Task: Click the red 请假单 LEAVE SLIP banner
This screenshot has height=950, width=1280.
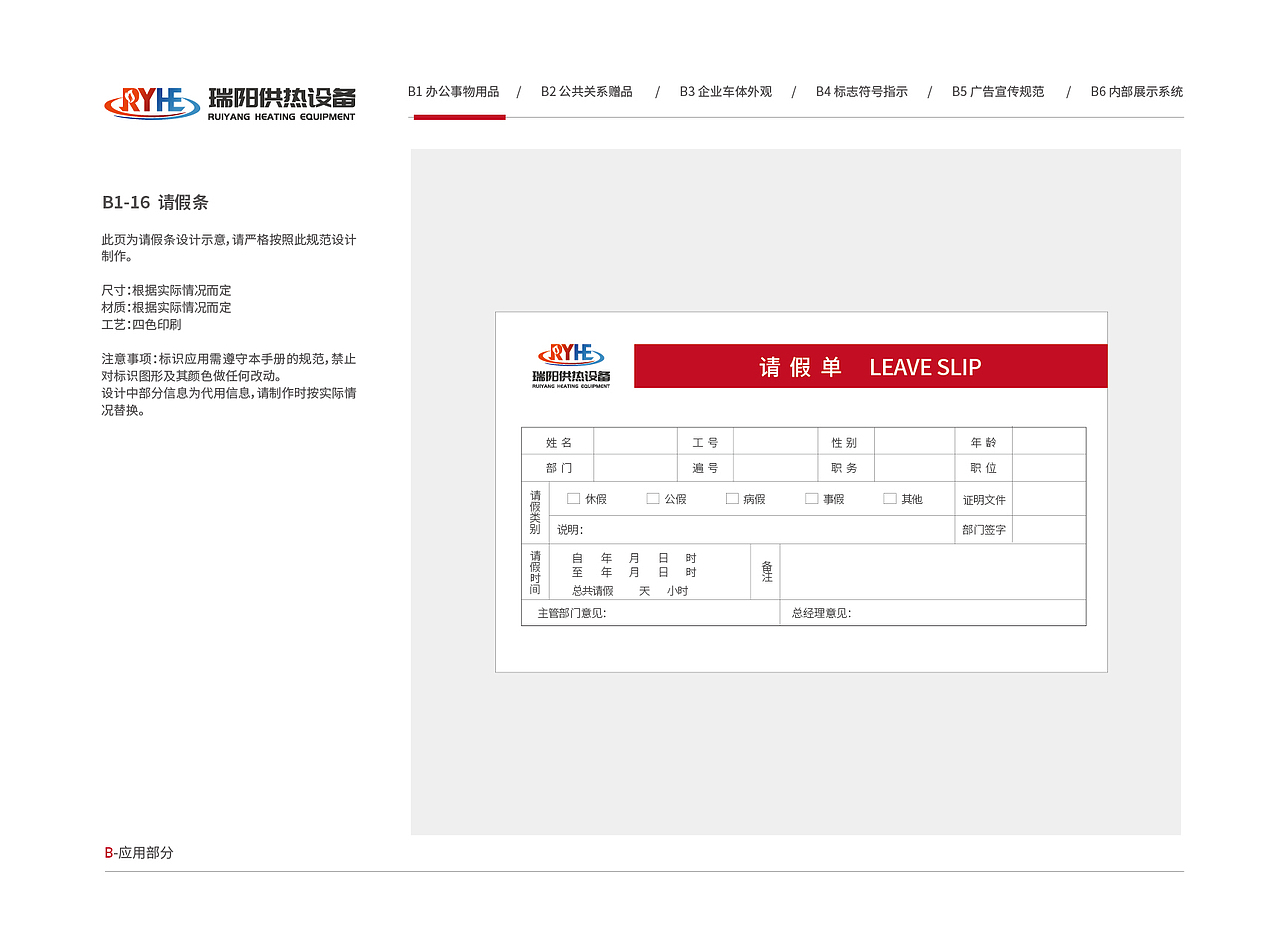Action: click(x=870, y=366)
